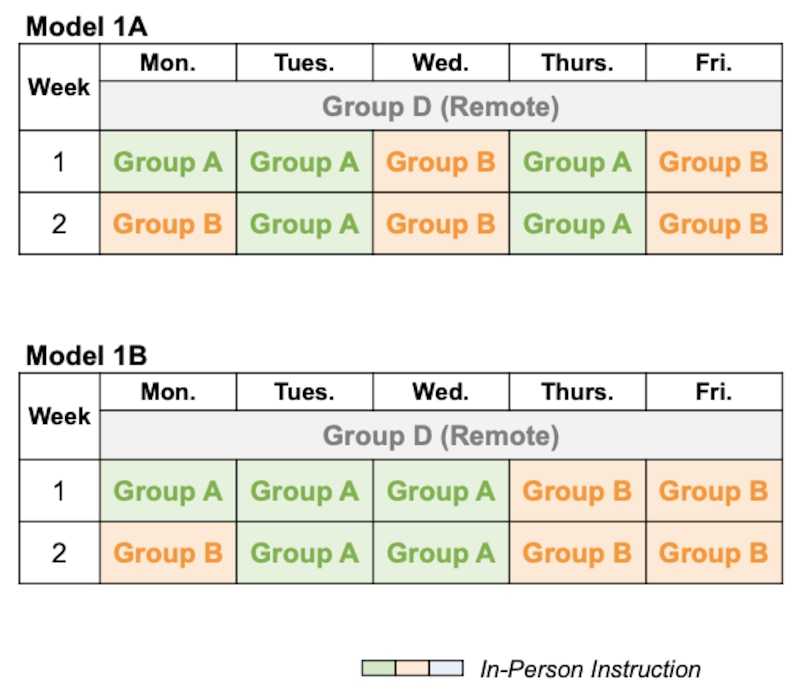The height and width of the screenshot is (684, 800).
Task: Click Model 1A Week 1 Thursday Group A cell
Action: (577, 162)
